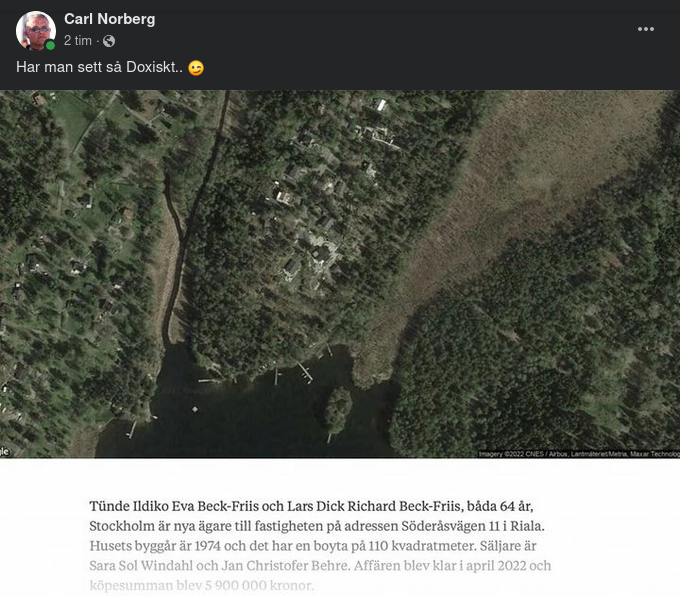Click the light-brown field in the satellite image
The image size is (680, 596).
500,200
